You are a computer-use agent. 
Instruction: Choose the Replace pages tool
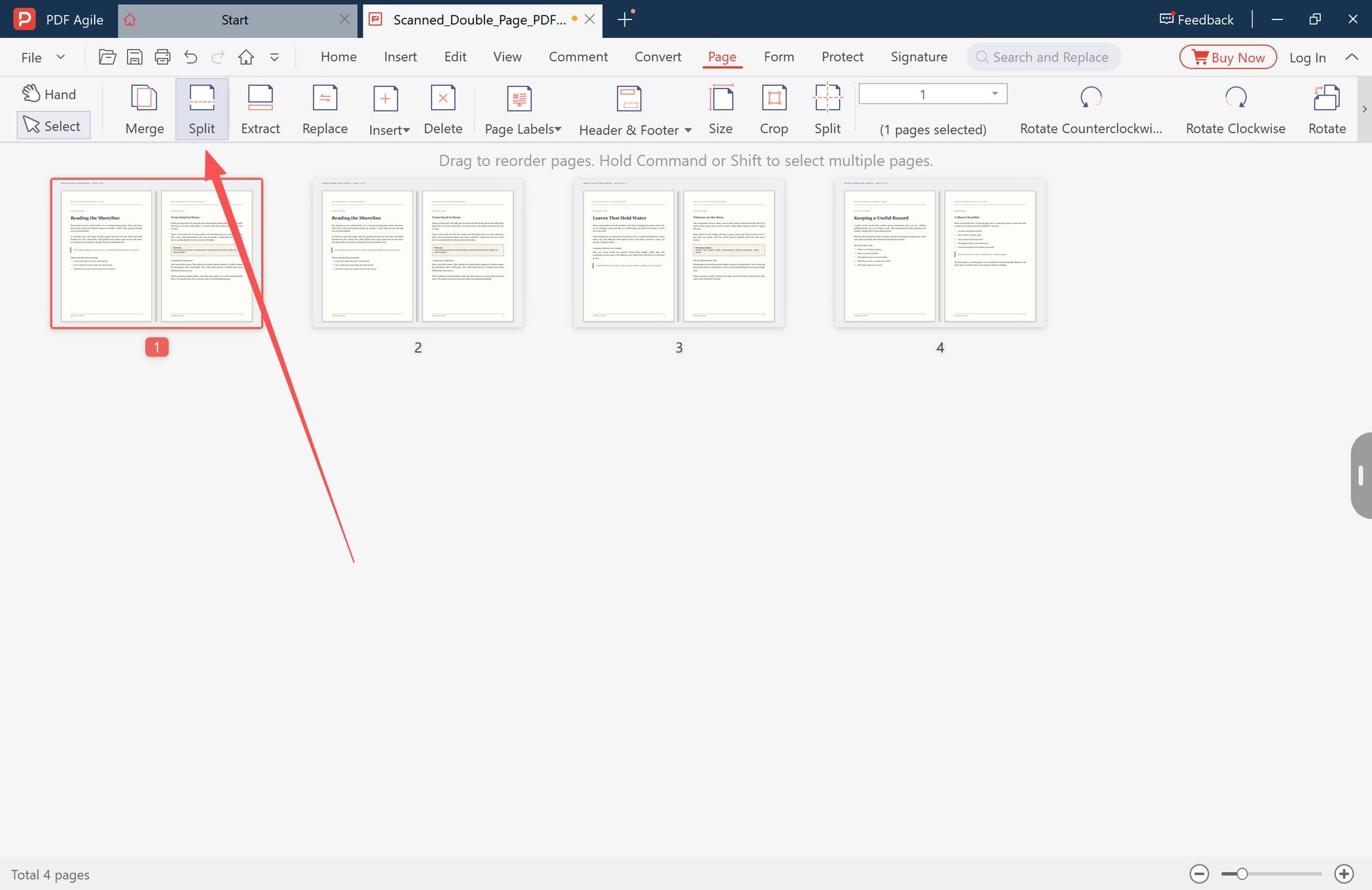[x=325, y=109]
